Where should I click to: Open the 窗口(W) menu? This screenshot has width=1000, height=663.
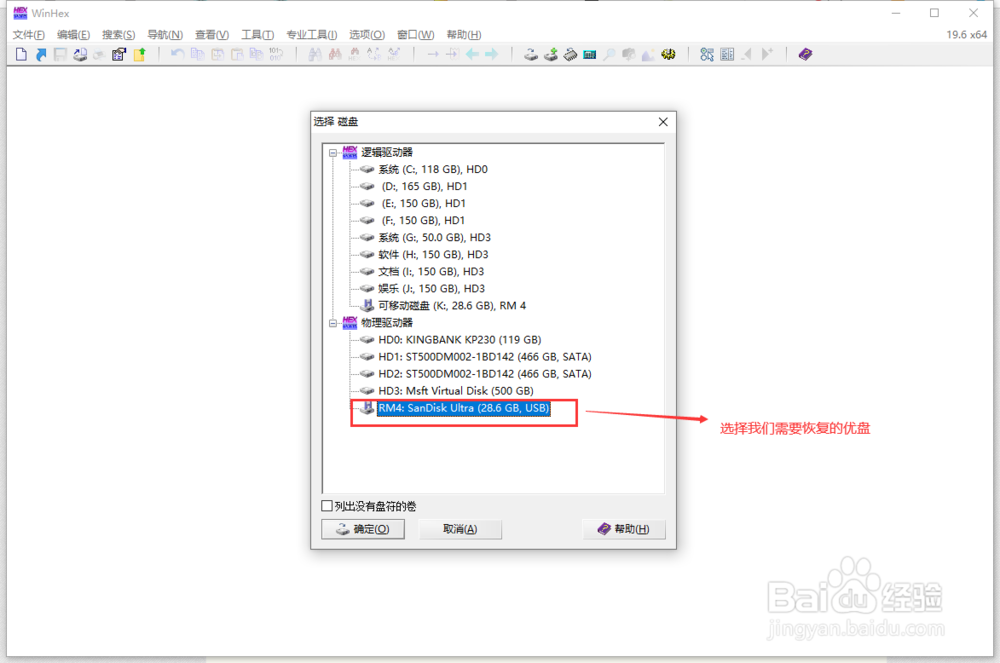416,34
